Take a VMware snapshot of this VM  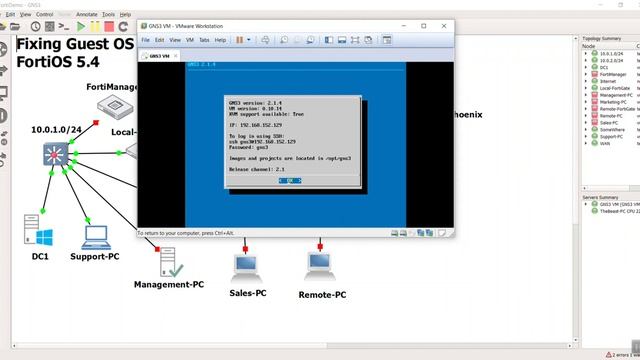click(284, 40)
